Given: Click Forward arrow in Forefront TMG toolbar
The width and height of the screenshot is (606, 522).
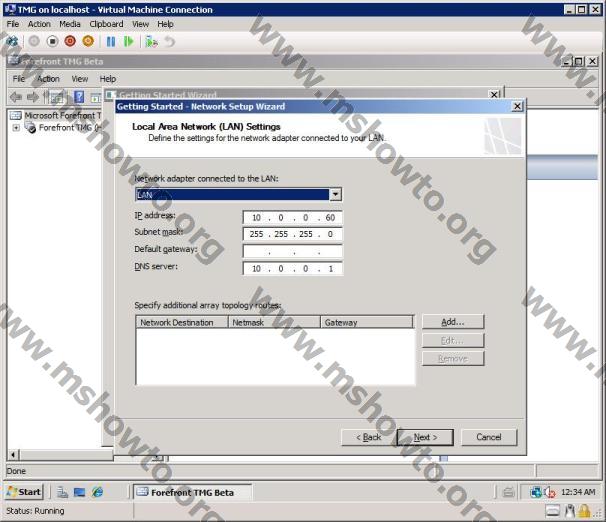Looking at the screenshot, I should pyautogui.click(x=33, y=97).
